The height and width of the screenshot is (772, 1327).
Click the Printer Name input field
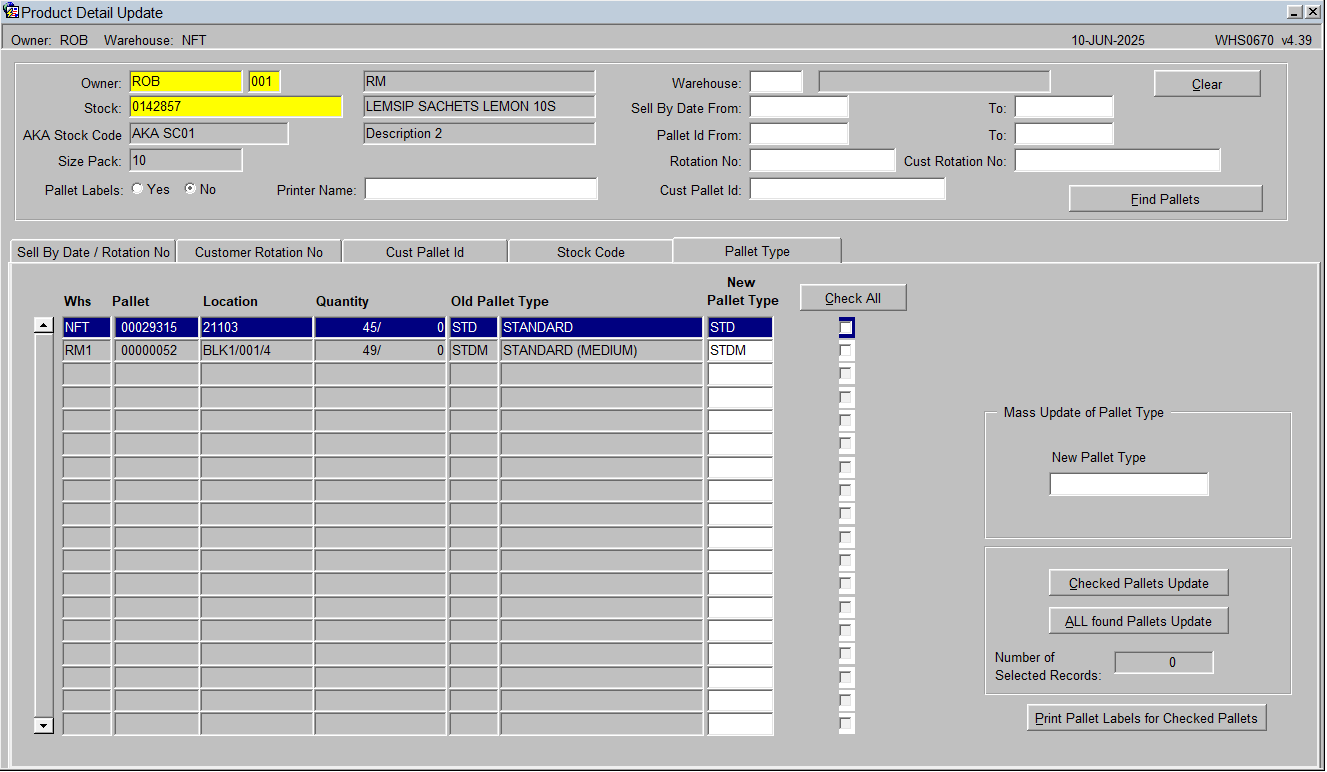point(481,189)
